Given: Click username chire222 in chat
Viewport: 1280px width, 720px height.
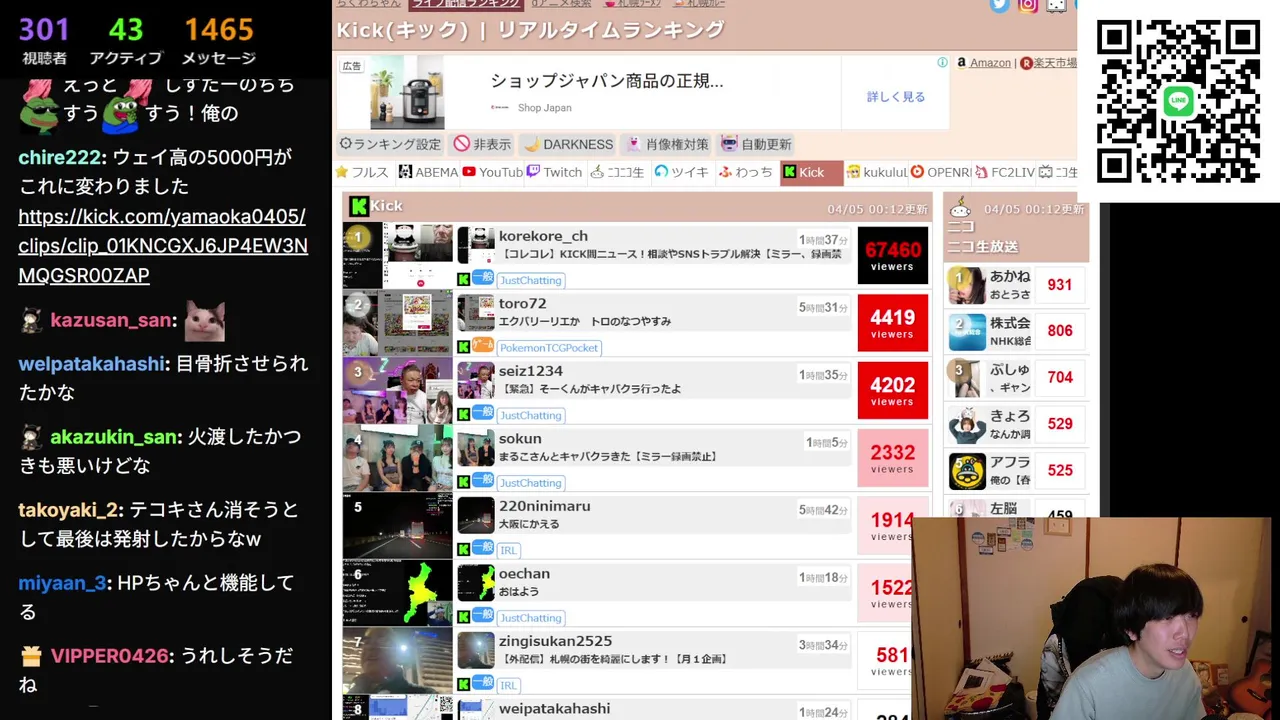Looking at the screenshot, I should click(x=60, y=157).
